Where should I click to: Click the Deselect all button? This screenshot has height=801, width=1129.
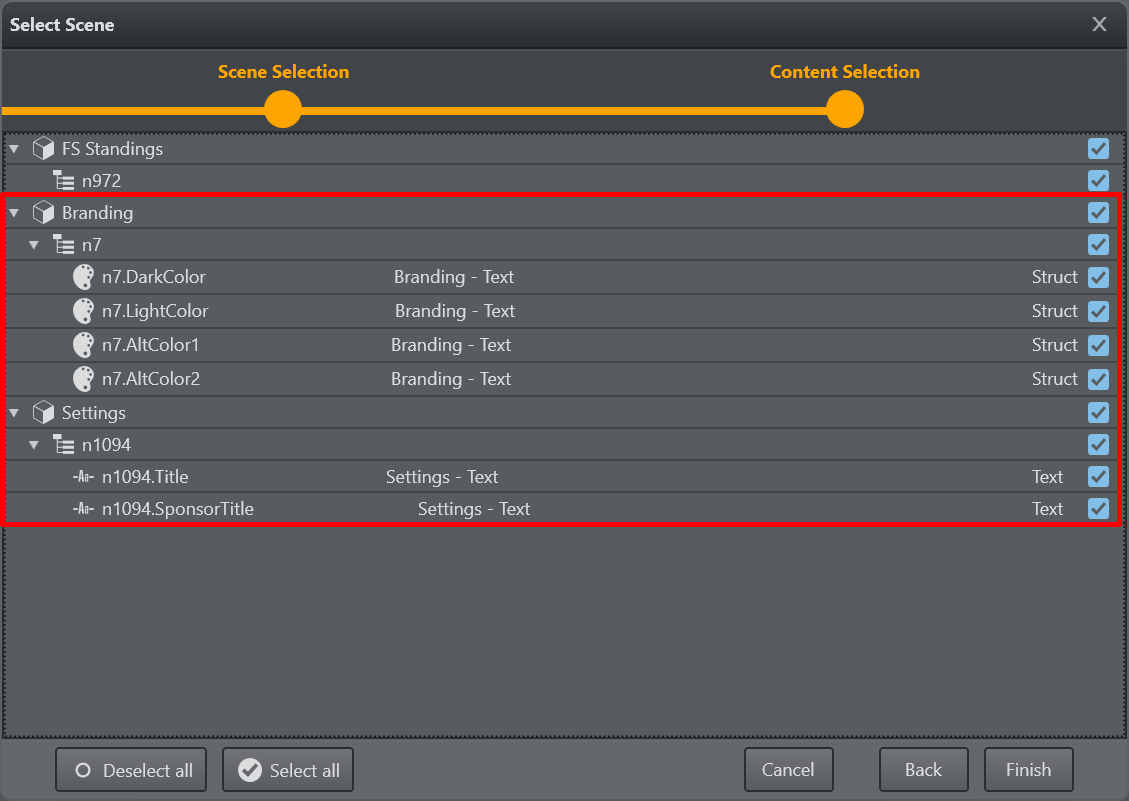click(131, 770)
